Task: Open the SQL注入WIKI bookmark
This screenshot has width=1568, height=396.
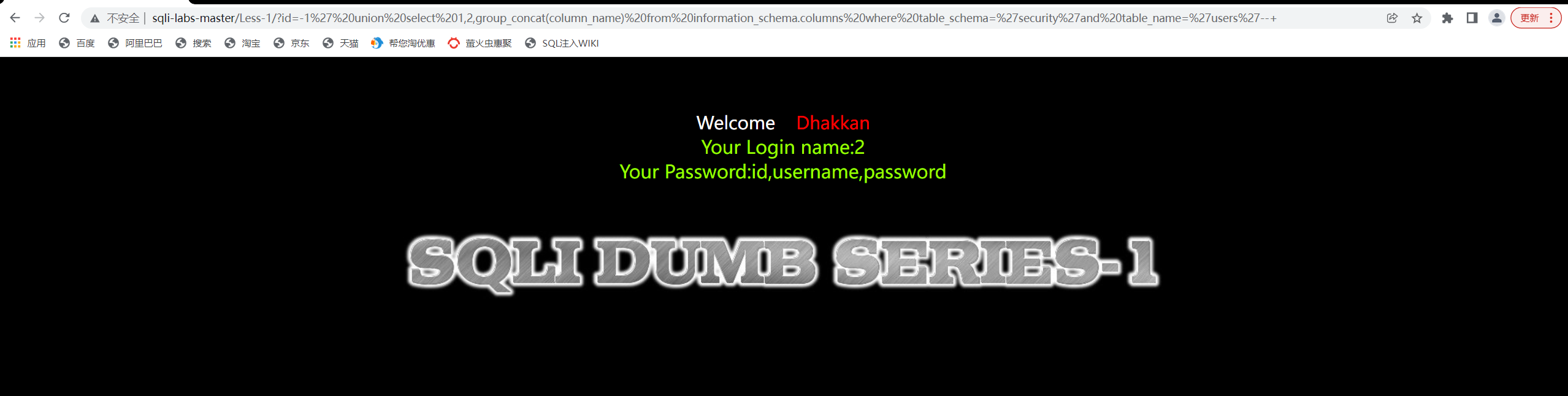Action: 562,43
